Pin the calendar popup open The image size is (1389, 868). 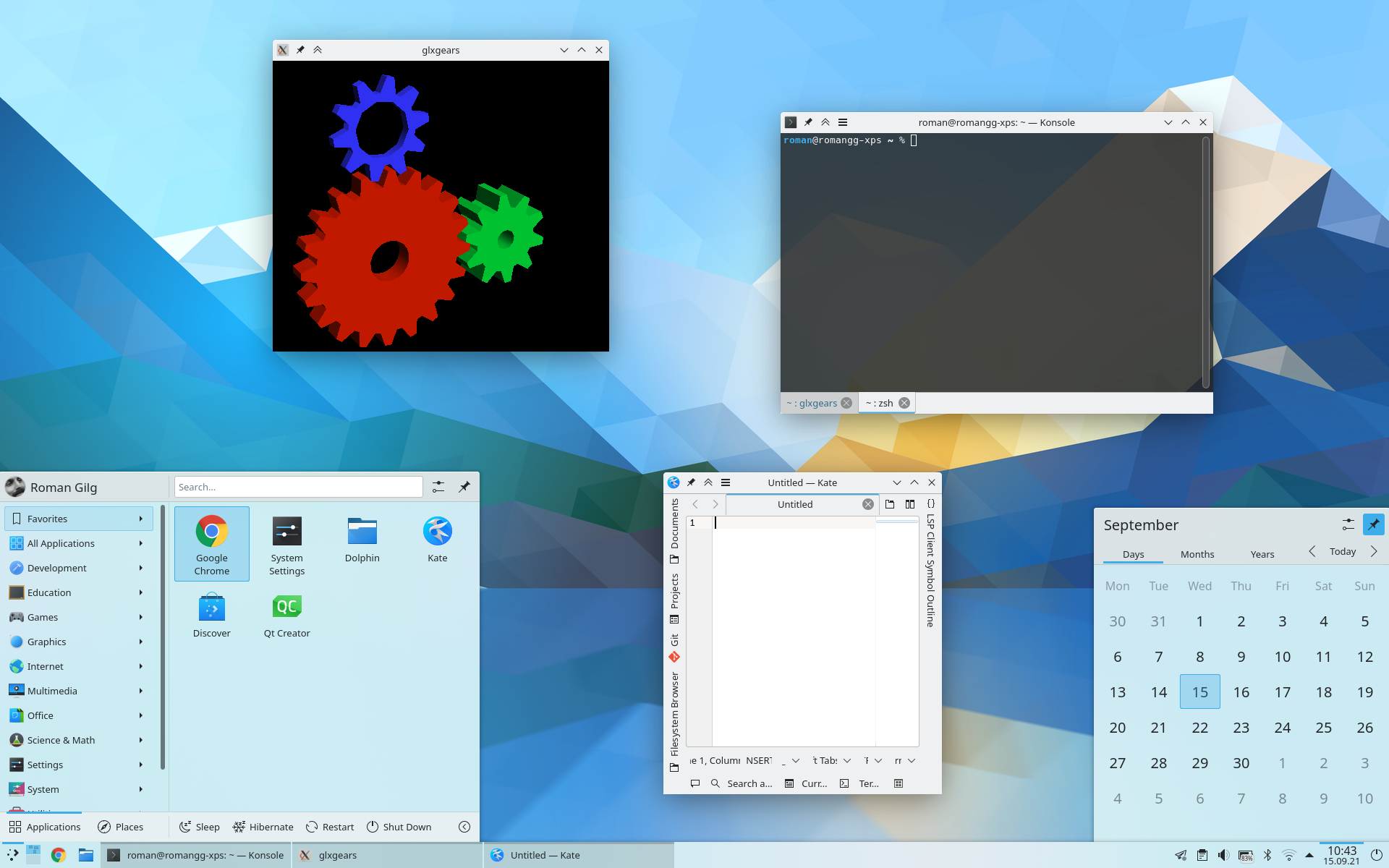tap(1373, 524)
